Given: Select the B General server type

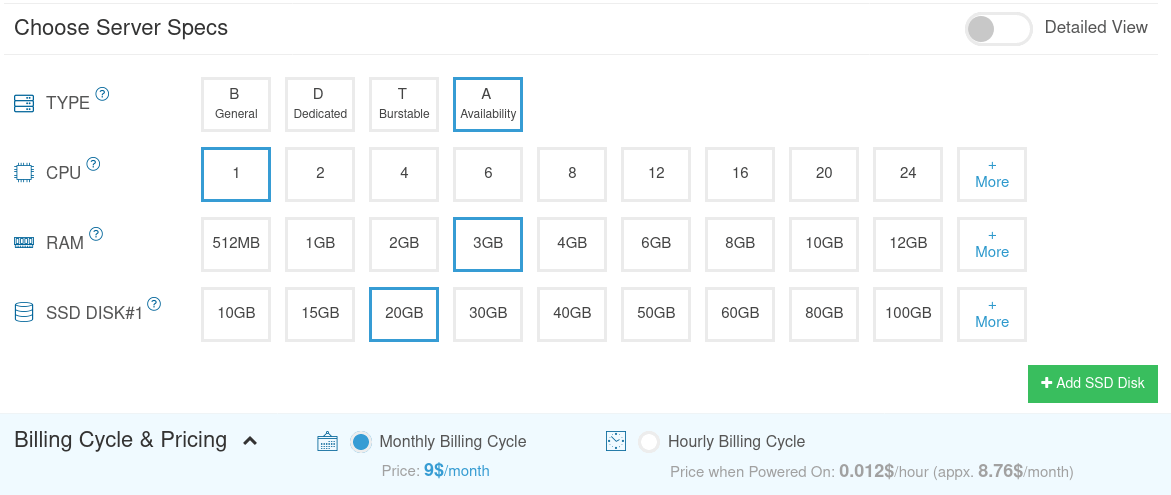Looking at the screenshot, I should (236, 104).
